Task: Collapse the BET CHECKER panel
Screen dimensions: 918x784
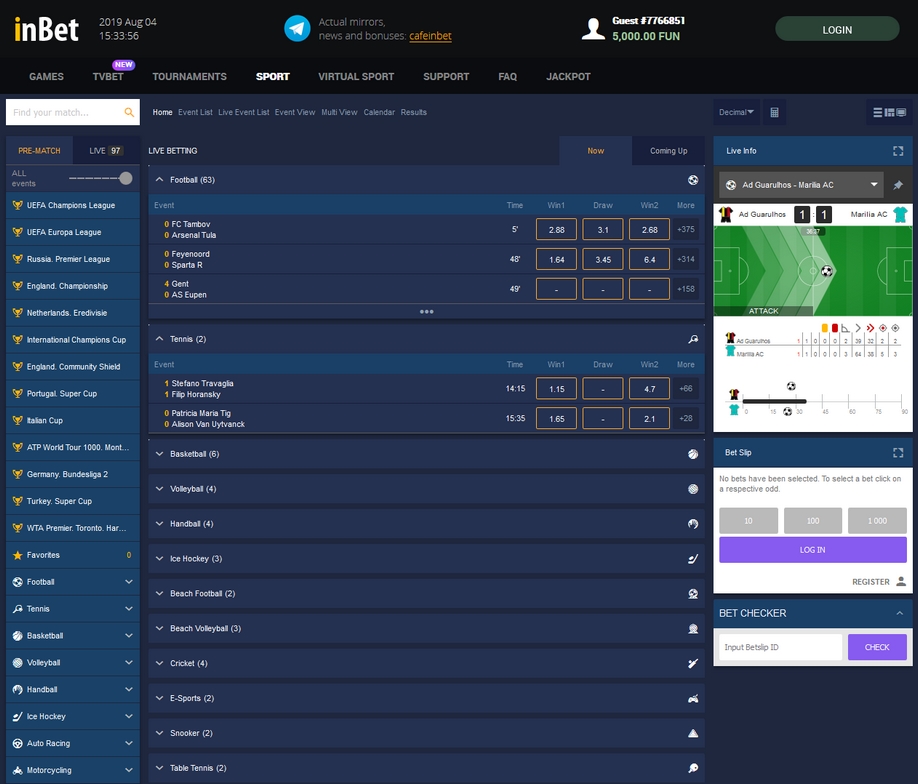Action: [899, 613]
